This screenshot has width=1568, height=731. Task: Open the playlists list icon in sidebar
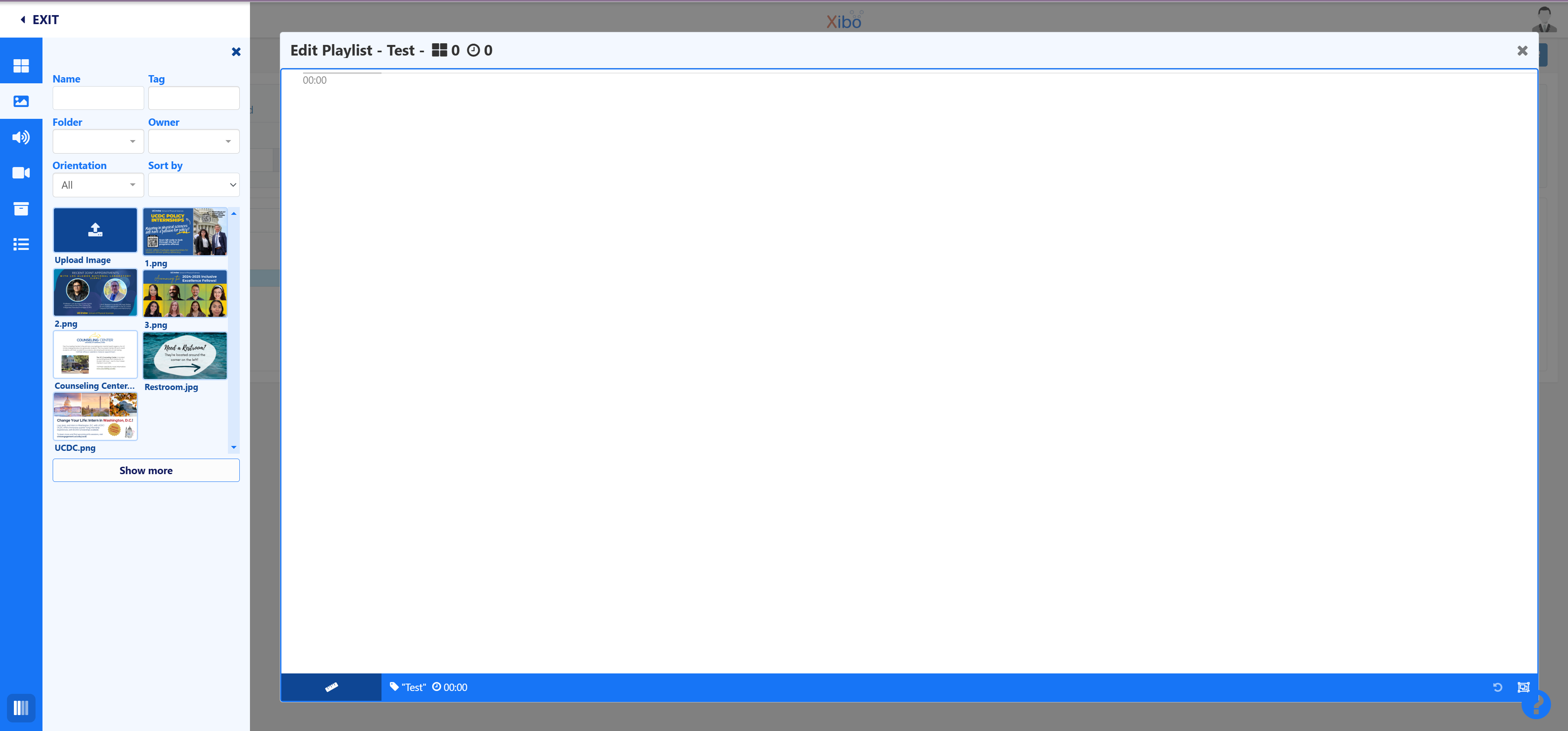tap(21, 244)
